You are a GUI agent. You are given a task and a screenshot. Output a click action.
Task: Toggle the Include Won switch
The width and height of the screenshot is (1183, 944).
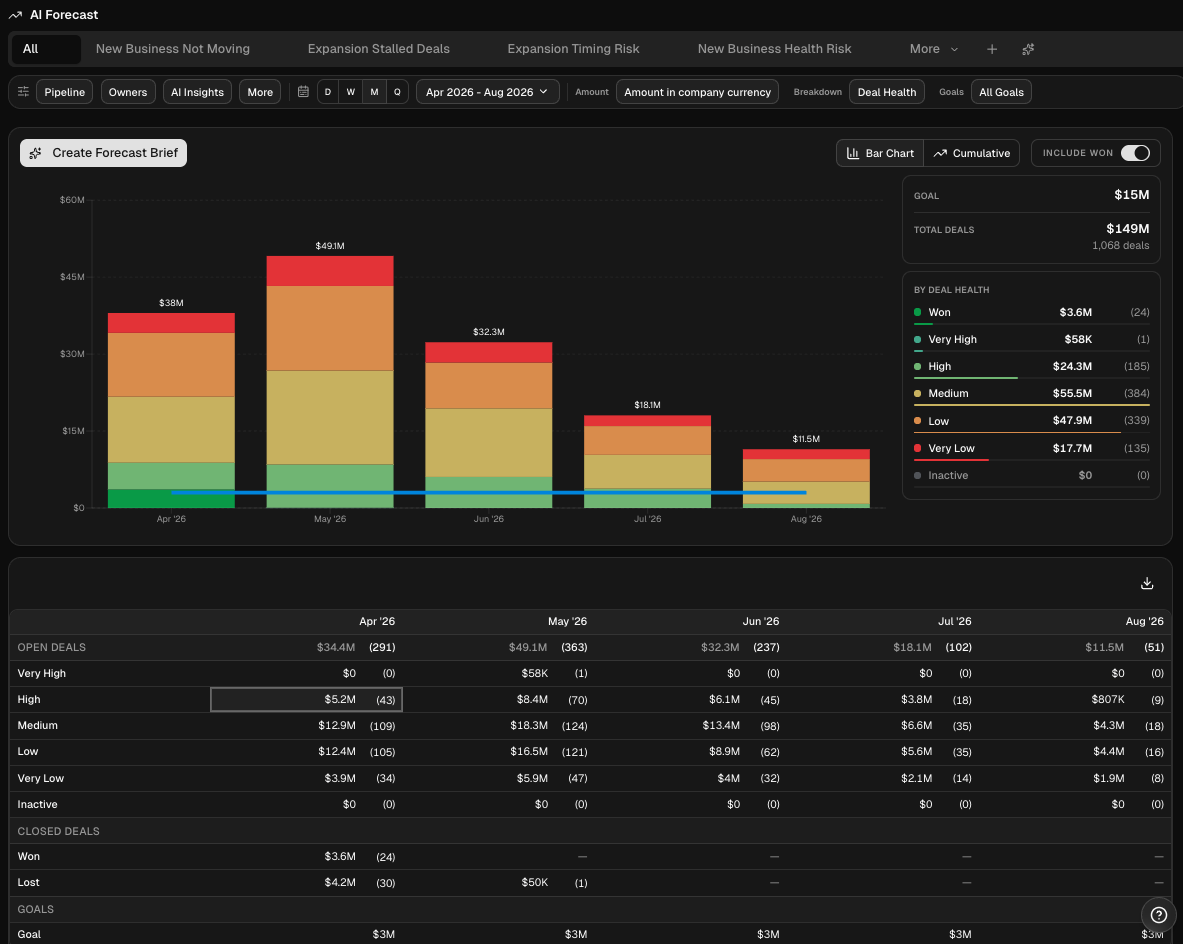(1135, 153)
